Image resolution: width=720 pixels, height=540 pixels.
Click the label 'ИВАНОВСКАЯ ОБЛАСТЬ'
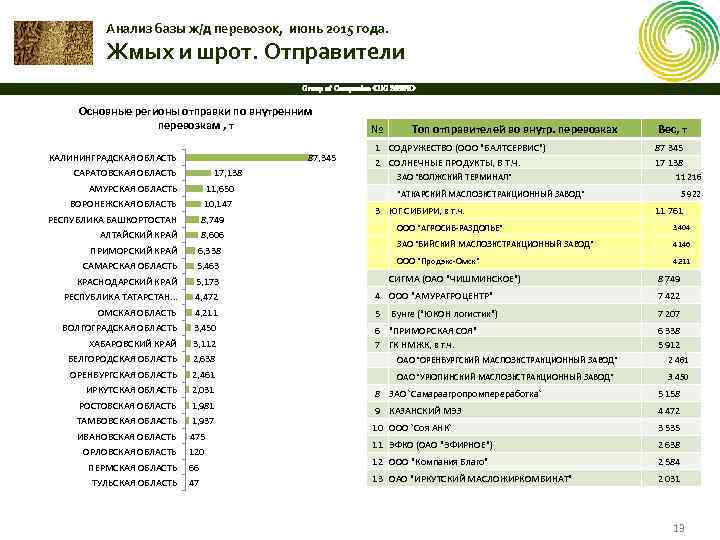pyautogui.click(x=127, y=437)
